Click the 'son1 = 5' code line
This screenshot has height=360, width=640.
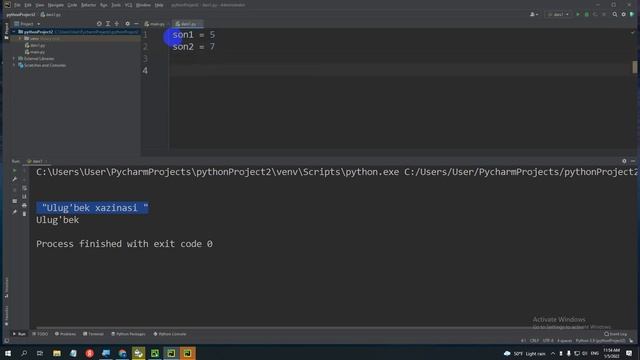coord(193,35)
